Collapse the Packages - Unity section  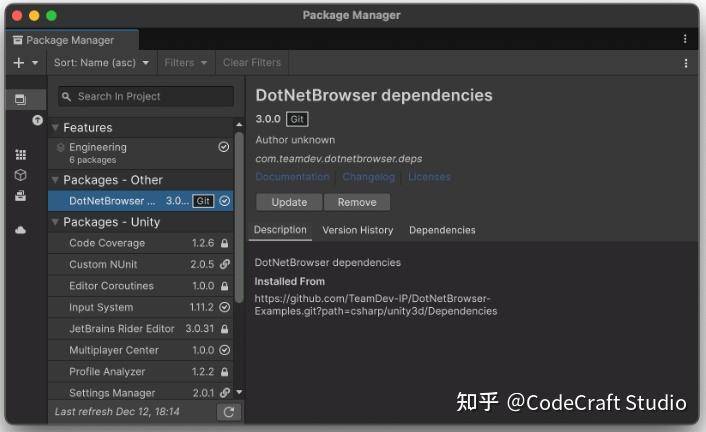point(55,222)
